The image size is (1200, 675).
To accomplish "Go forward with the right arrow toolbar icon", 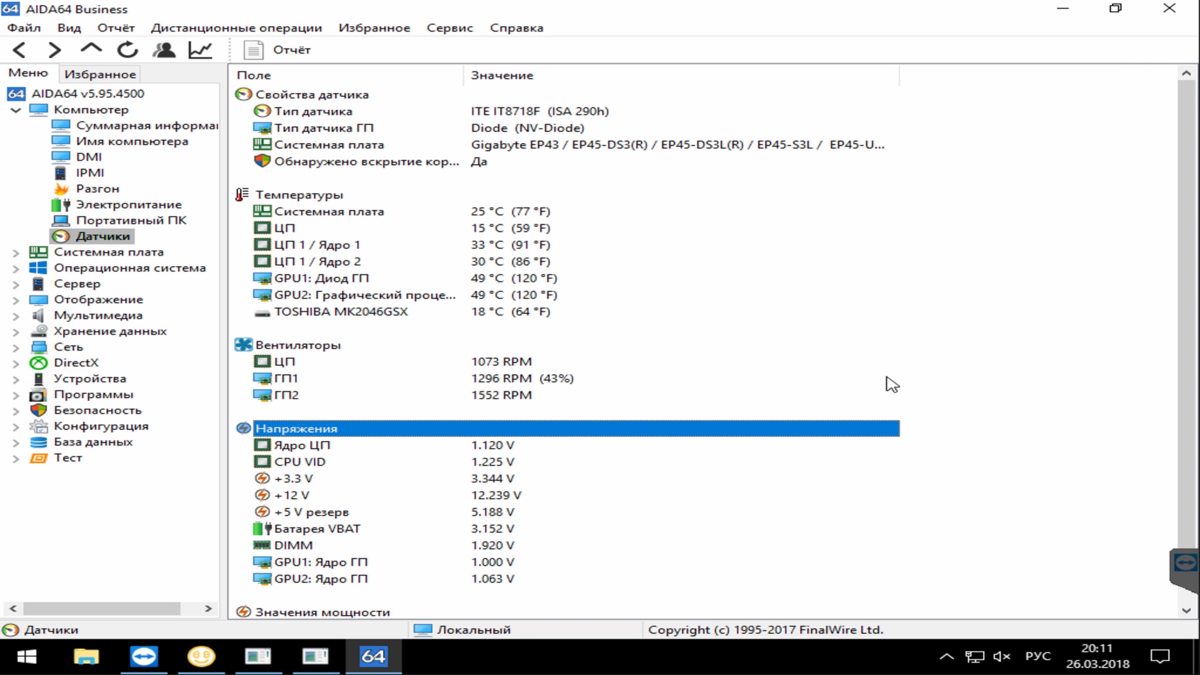I will pos(55,49).
